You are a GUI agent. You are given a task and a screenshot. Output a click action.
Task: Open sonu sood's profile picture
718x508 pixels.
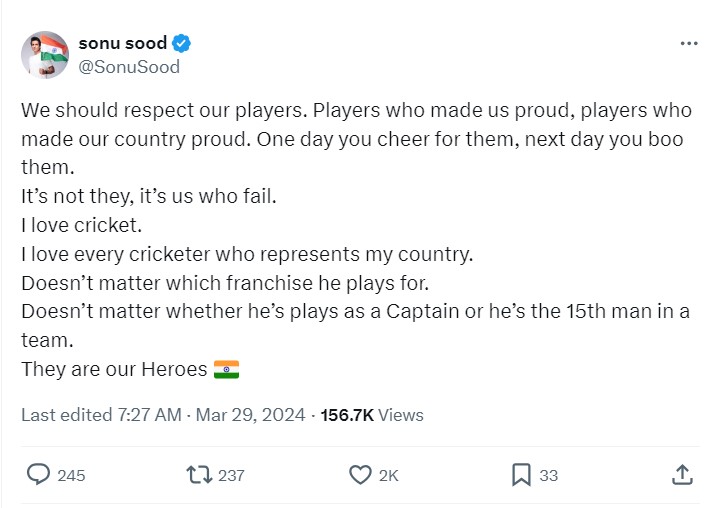pyautogui.click(x=44, y=54)
